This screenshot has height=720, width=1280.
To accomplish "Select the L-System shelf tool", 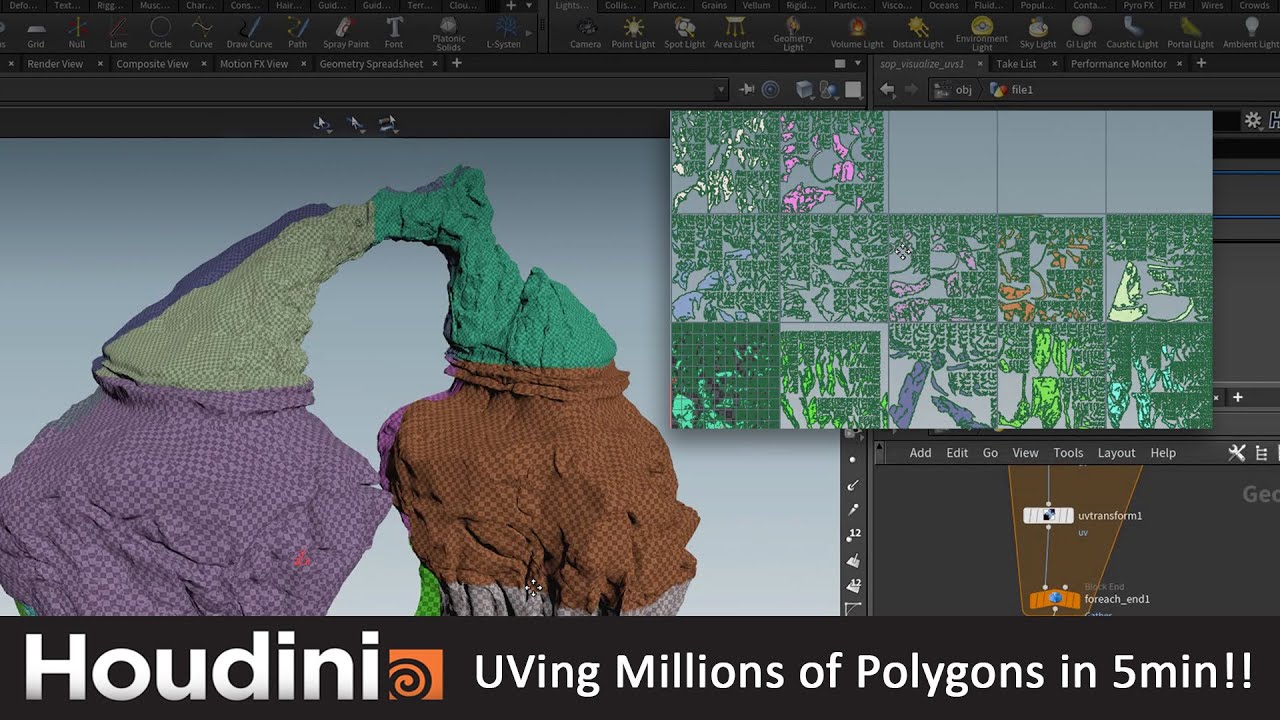I will (503, 33).
